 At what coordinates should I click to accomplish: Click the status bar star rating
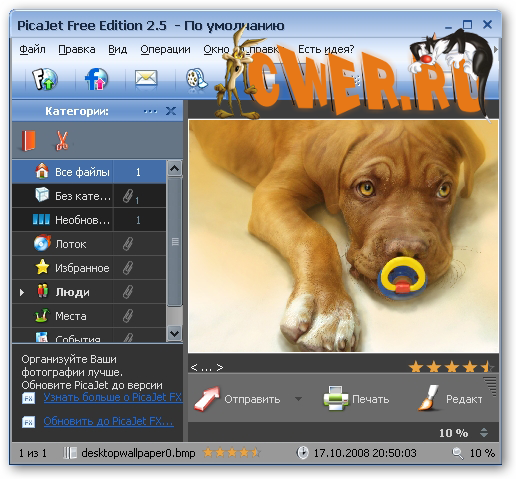[232, 453]
